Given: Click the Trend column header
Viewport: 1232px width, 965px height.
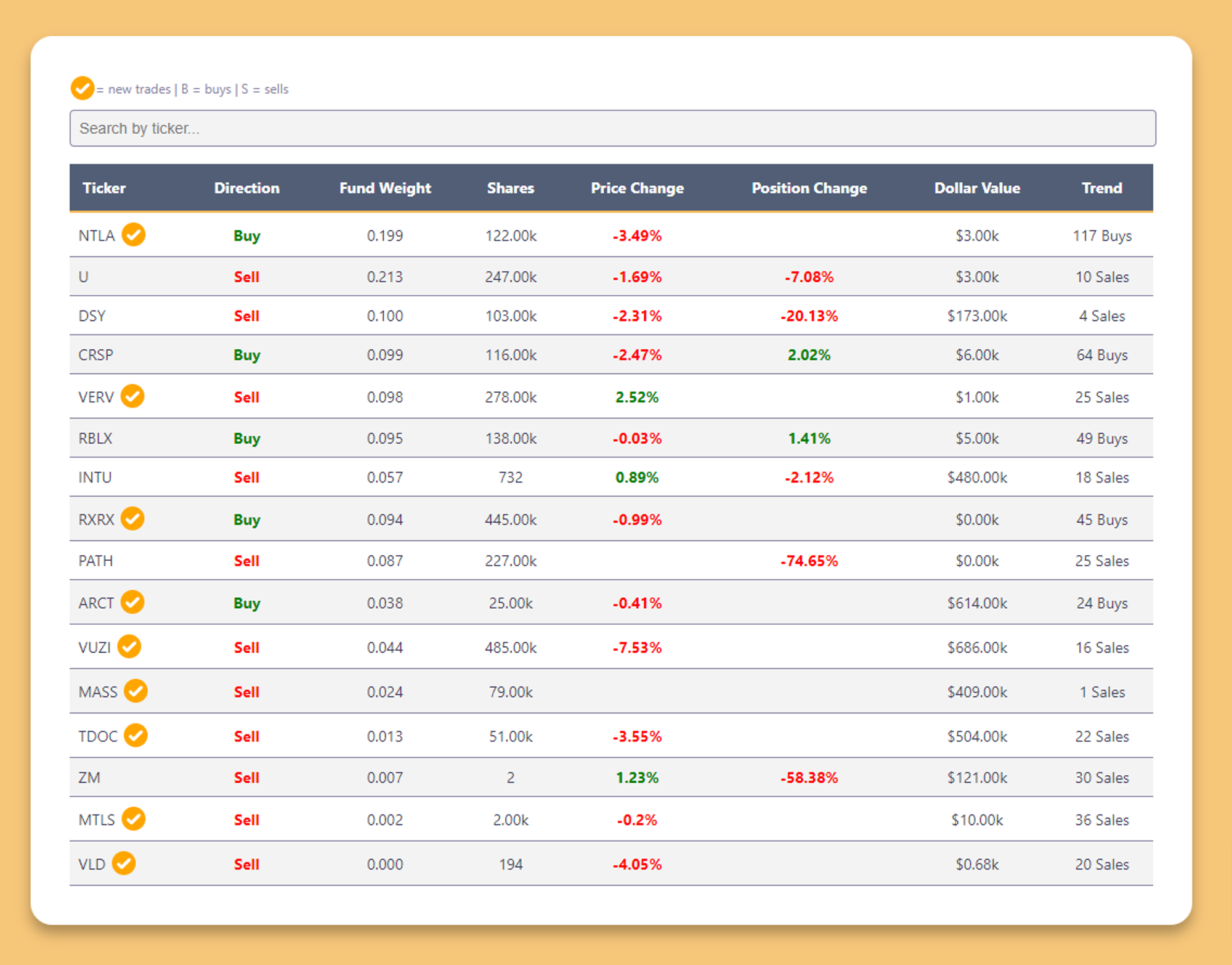Looking at the screenshot, I should point(1101,188).
